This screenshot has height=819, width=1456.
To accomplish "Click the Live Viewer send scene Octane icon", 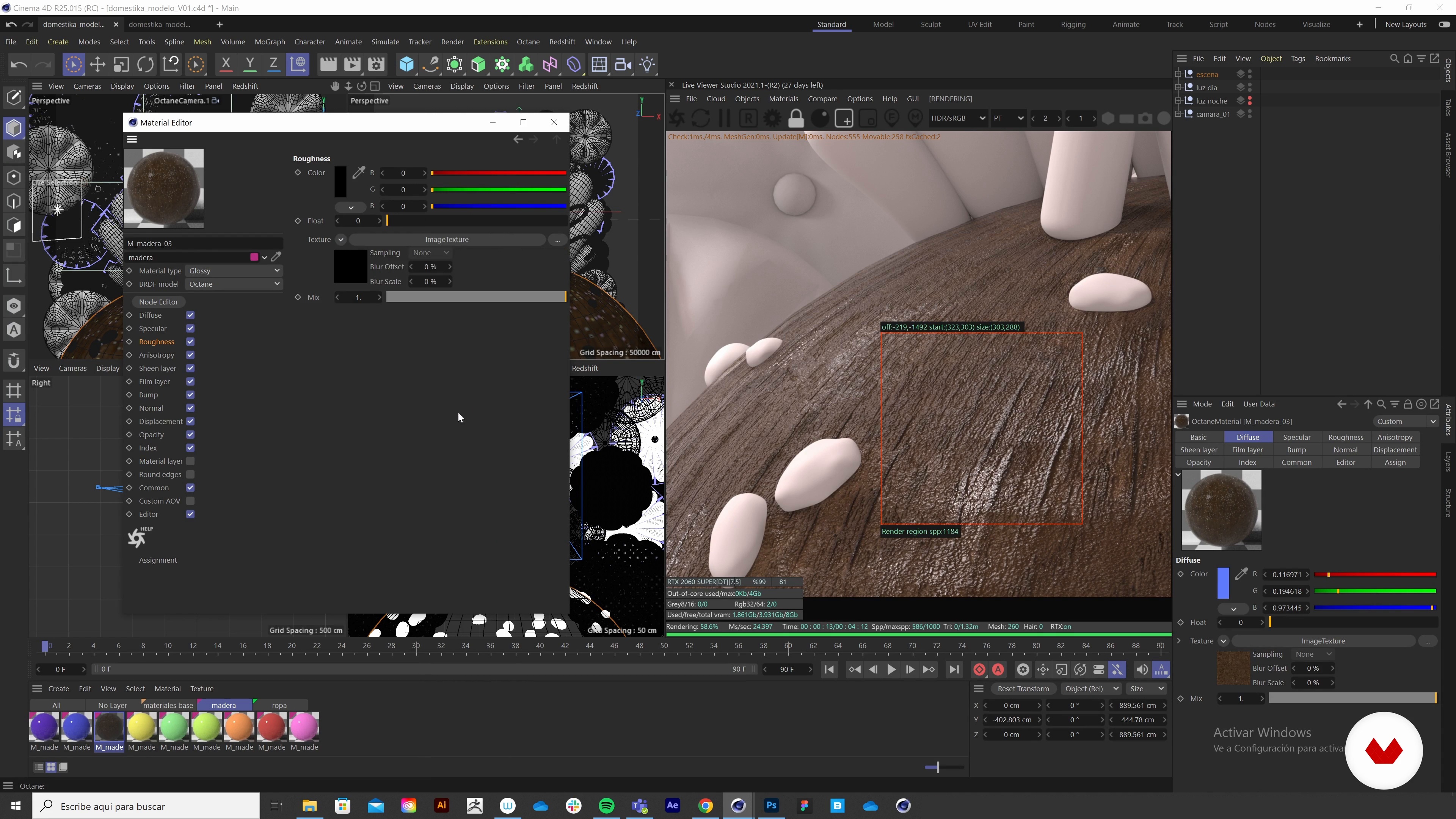I will pyautogui.click(x=676, y=118).
